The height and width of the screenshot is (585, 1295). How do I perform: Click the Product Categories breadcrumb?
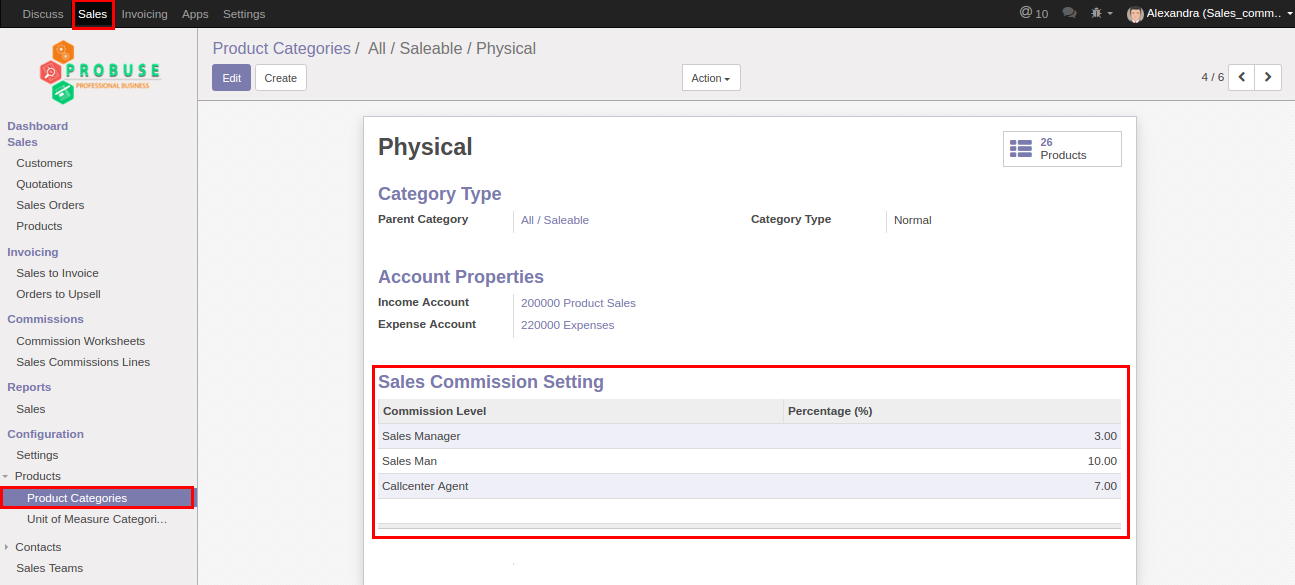click(x=281, y=48)
